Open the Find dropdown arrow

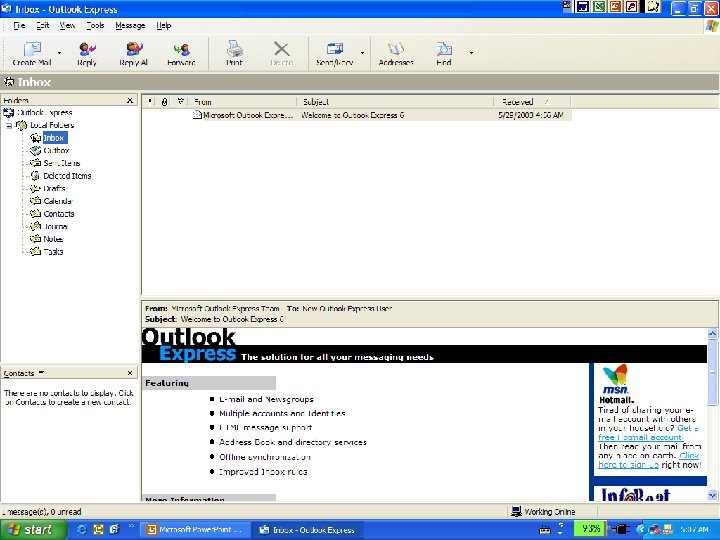(471, 53)
